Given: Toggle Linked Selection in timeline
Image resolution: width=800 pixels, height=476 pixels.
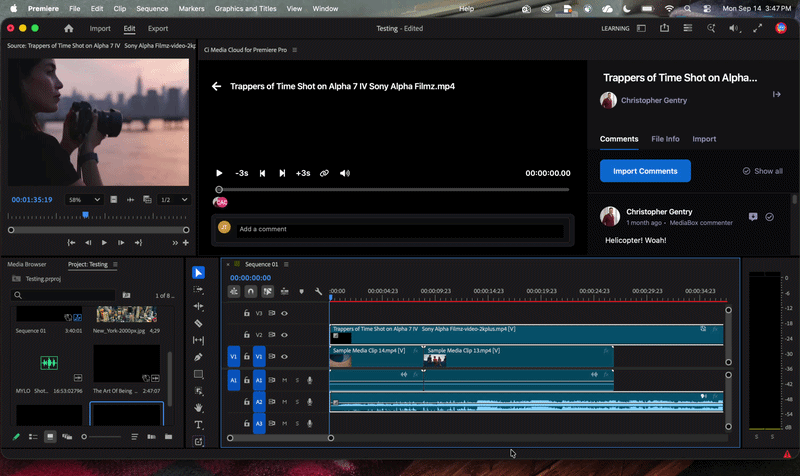Looking at the screenshot, I should pos(267,291).
